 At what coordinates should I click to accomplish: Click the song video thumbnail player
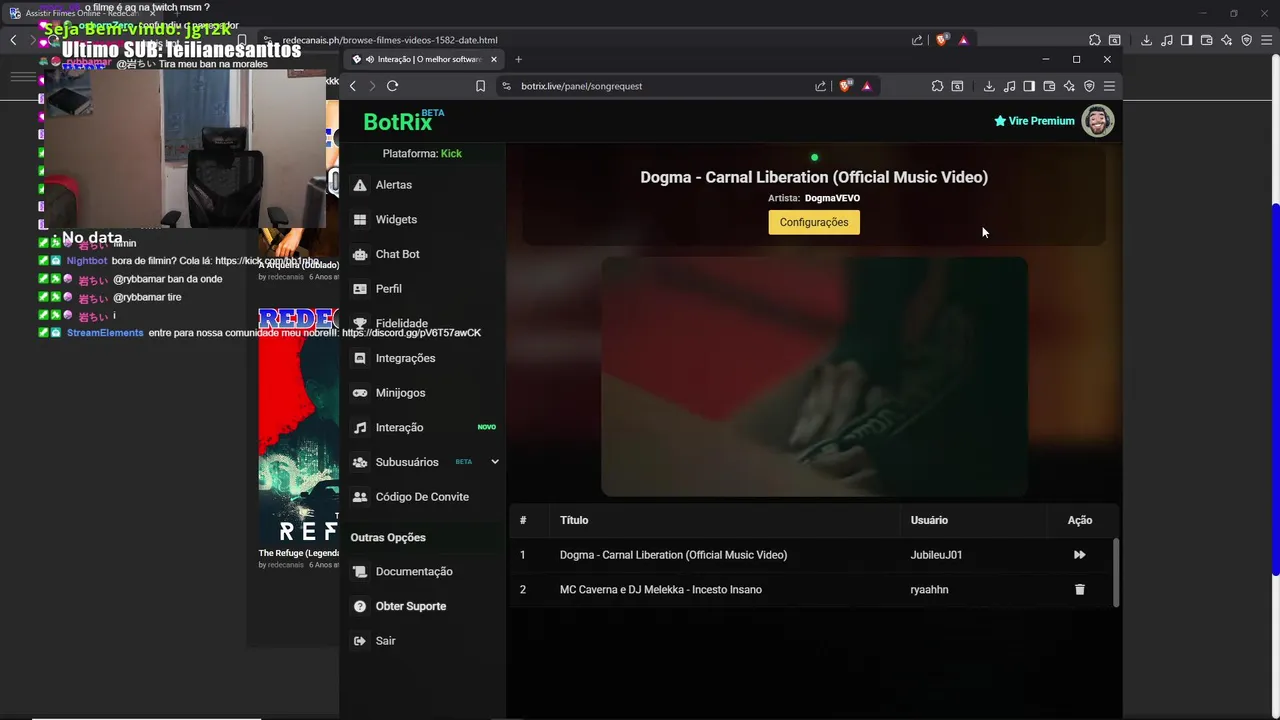coord(814,376)
